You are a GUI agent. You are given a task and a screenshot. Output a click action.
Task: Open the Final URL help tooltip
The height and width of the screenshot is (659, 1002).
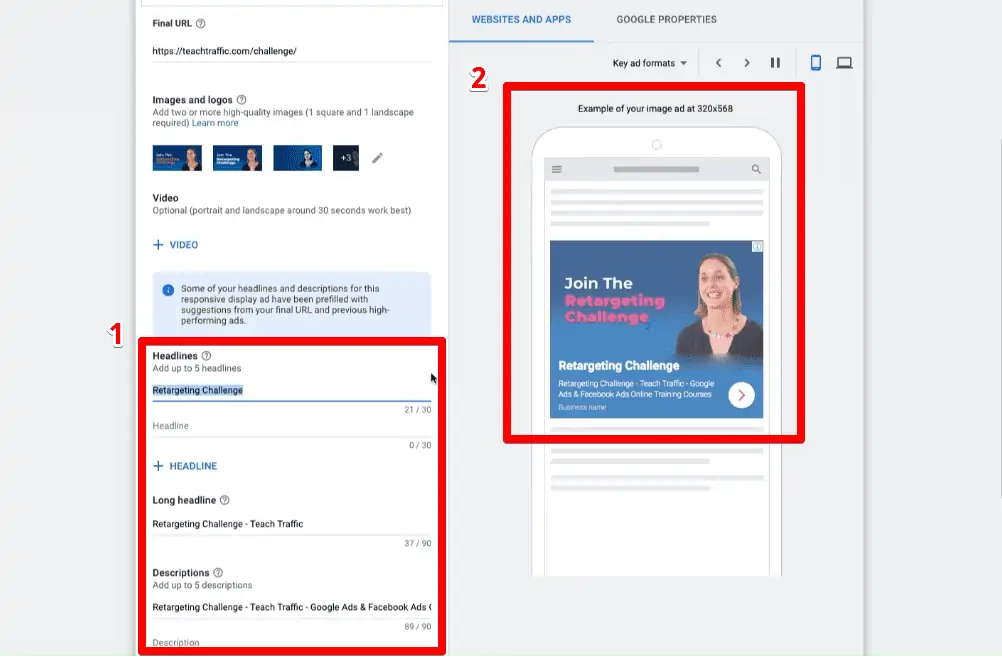point(200,24)
